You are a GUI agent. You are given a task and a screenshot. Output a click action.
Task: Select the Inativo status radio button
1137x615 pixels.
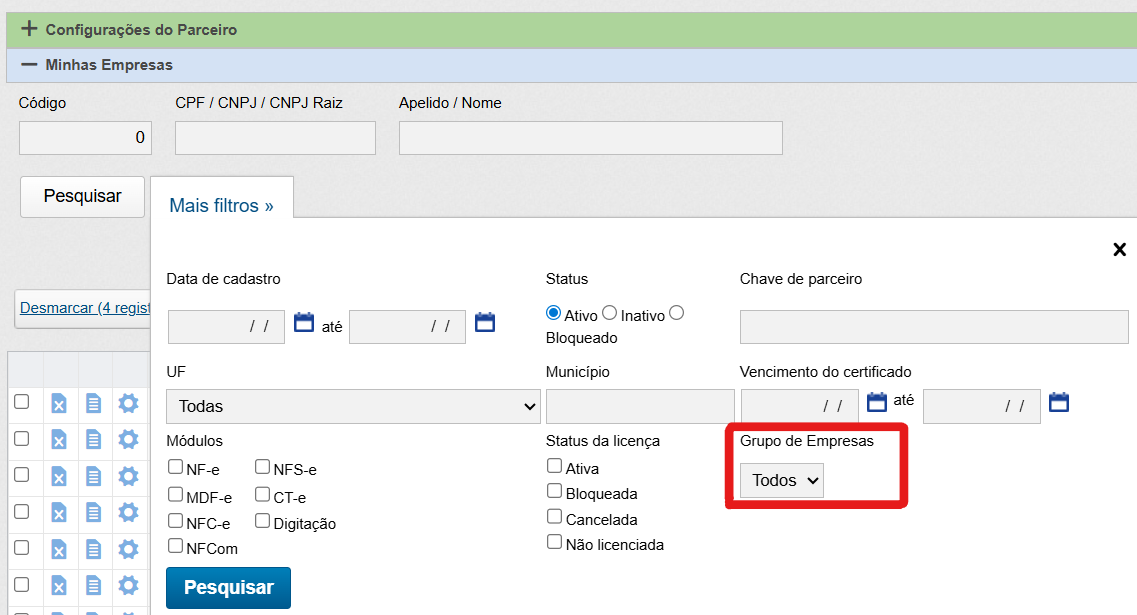[x=610, y=313]
